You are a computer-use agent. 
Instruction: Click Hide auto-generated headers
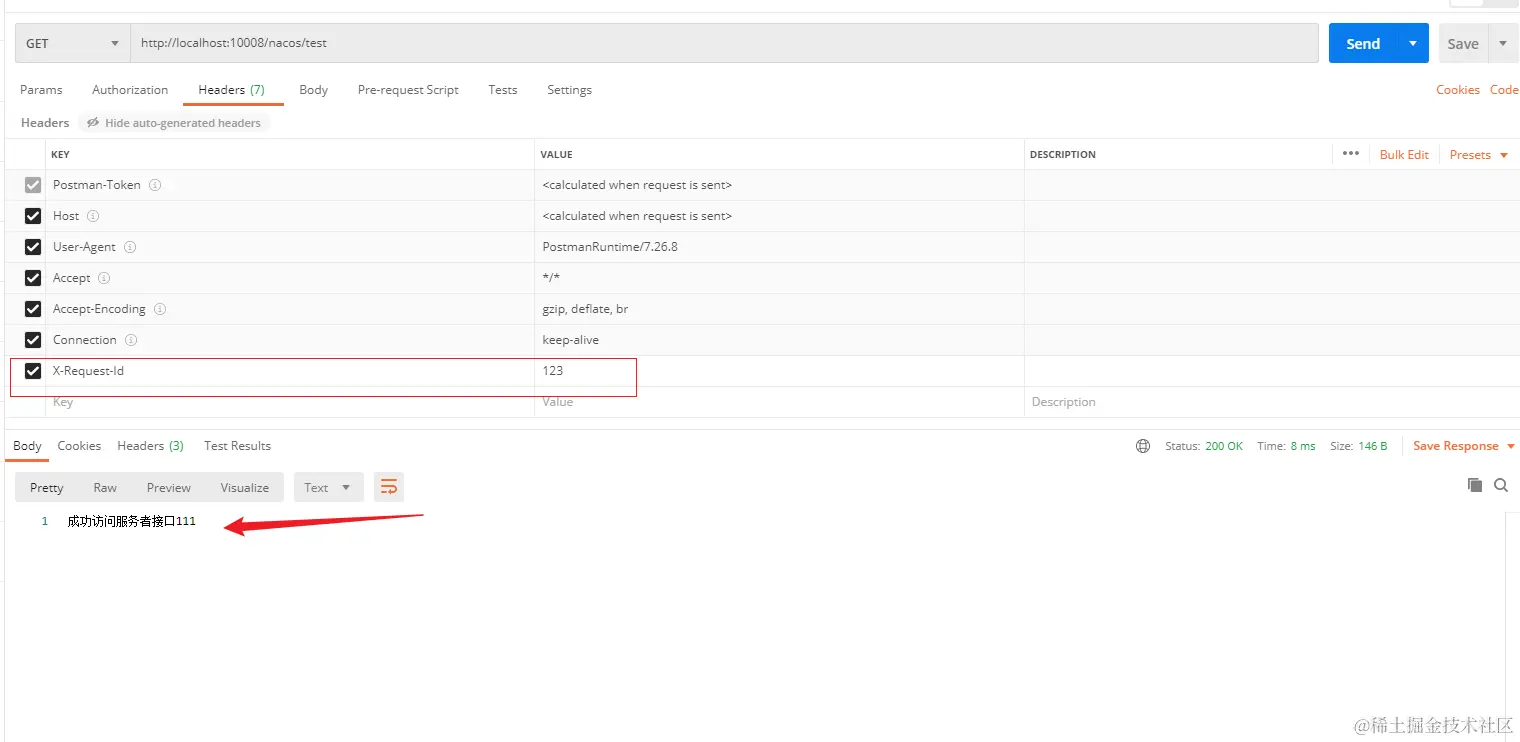(x=174, y=123)
